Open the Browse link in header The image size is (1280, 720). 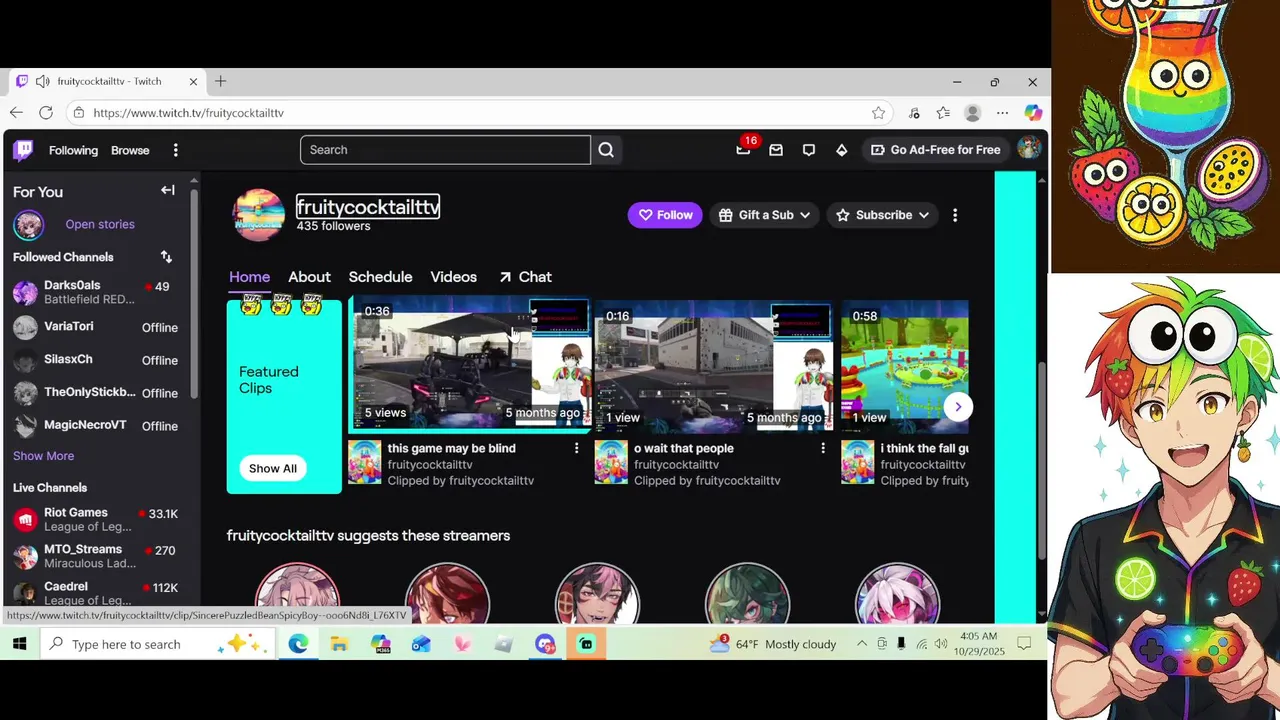[x=130, y=150]
